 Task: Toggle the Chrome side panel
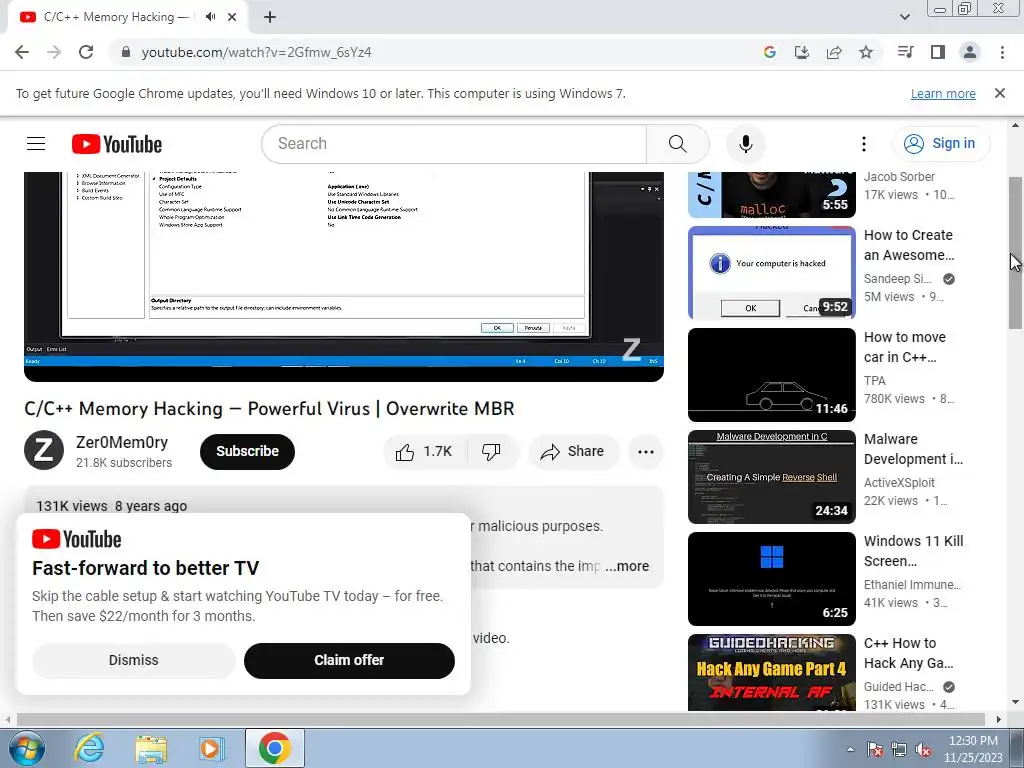pos(938,52)
